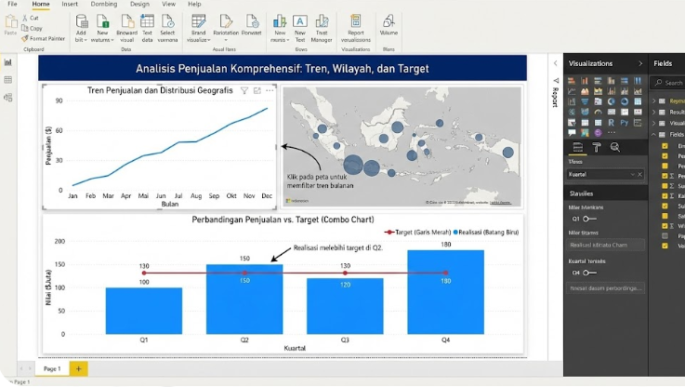Toggle the Q1 switch in Visualizations pane

(x=590, y=218)
